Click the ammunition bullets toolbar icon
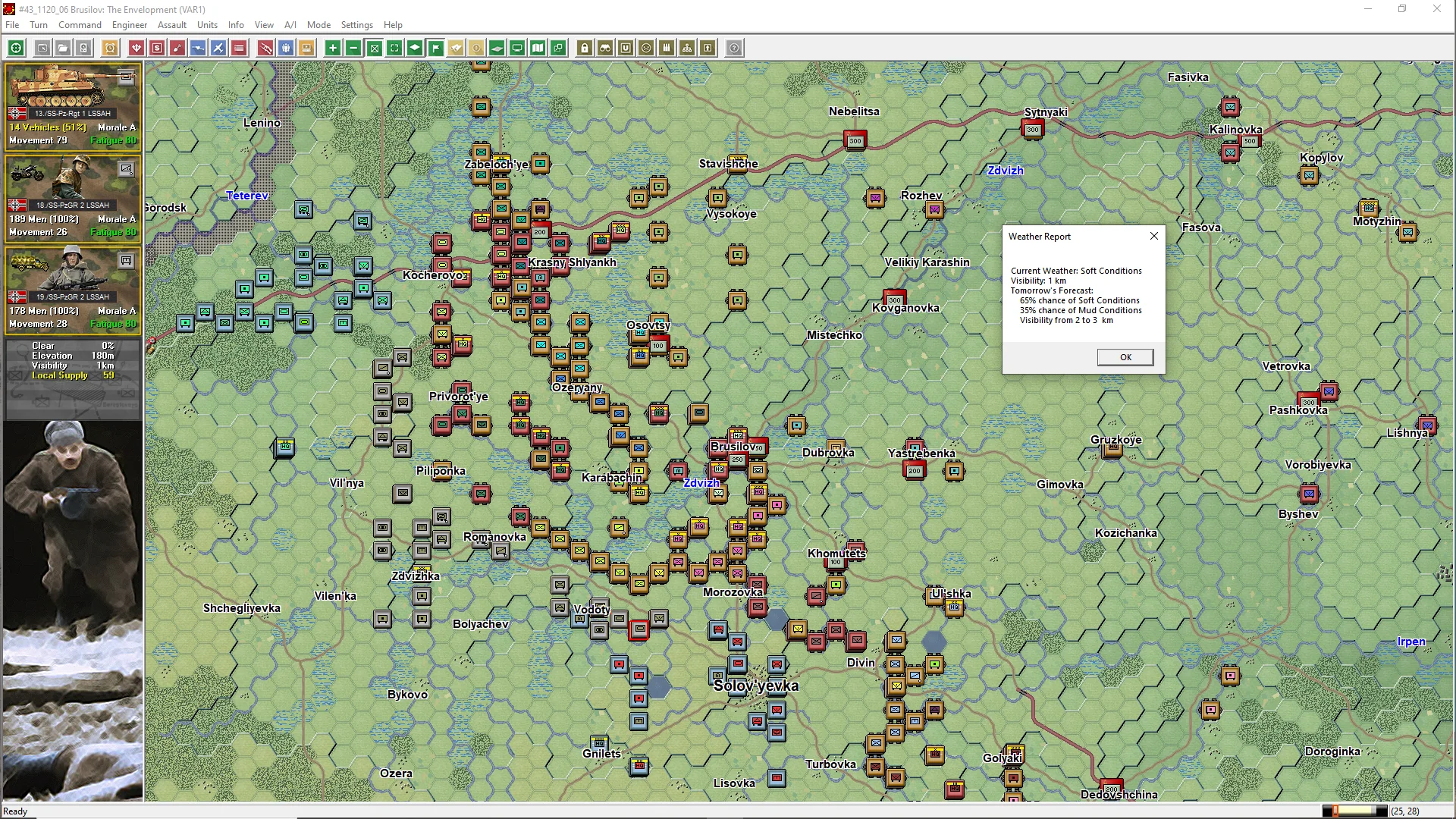Image resolution: width=1456 pixels, height=819 pixels. (667, 48)
